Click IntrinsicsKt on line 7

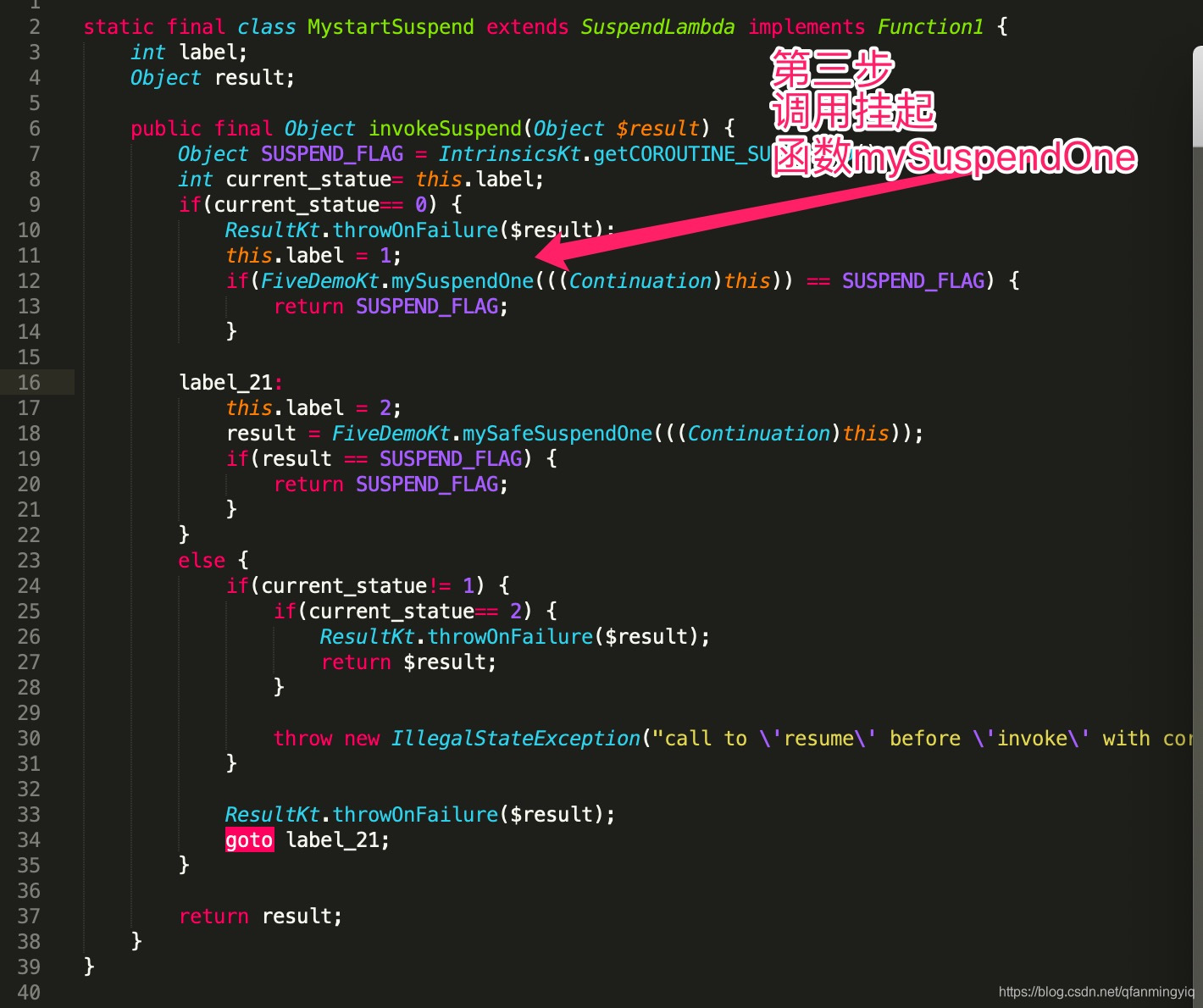[x=510, y=154]
